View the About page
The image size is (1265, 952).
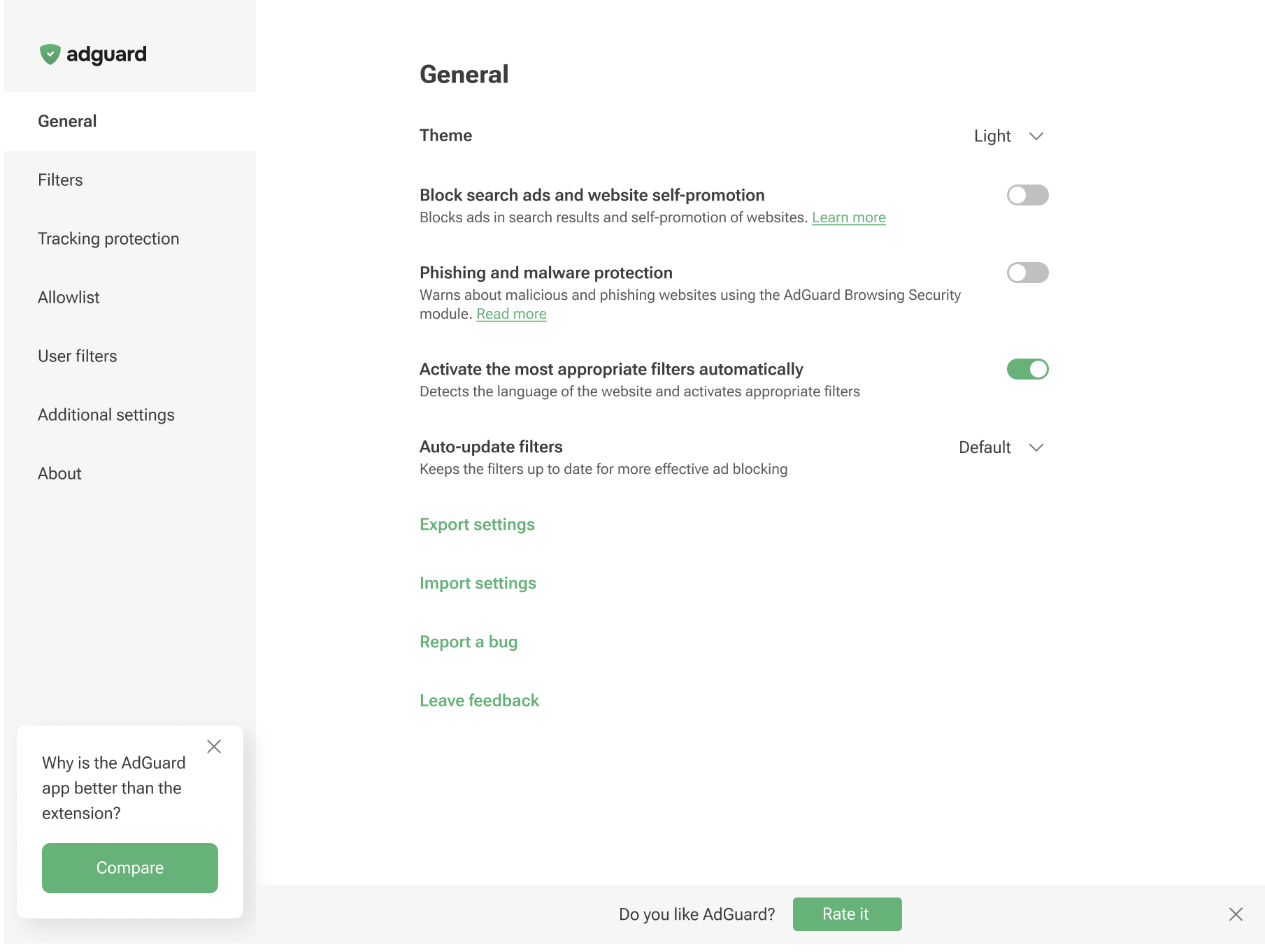(130, 474)
